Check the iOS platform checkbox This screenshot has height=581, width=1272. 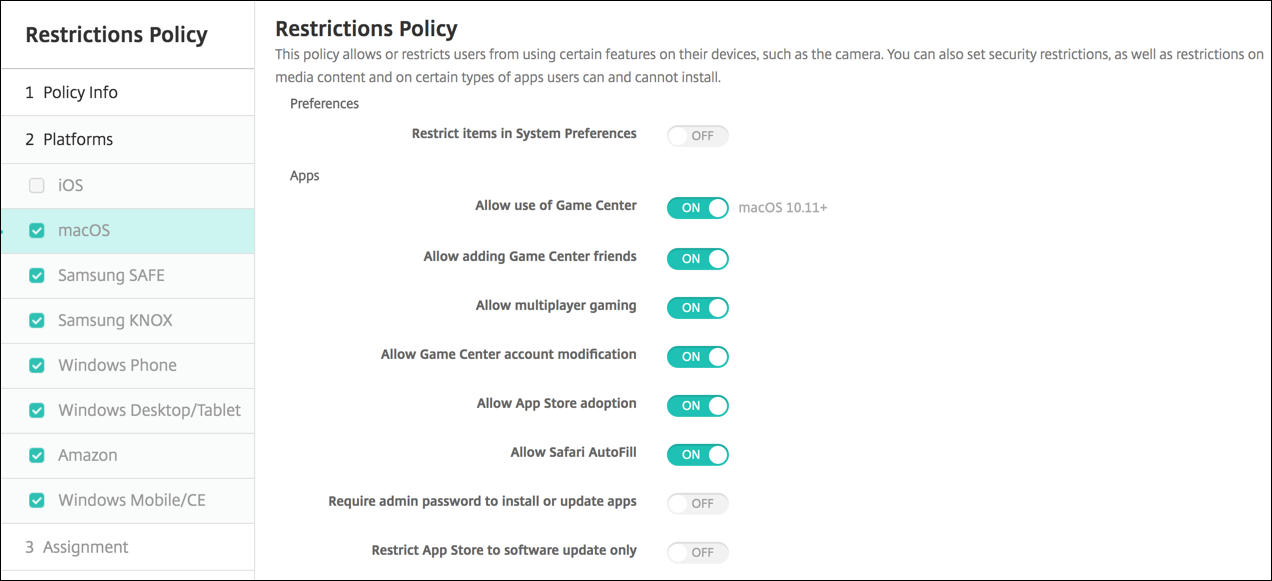(x=37, y=186)
